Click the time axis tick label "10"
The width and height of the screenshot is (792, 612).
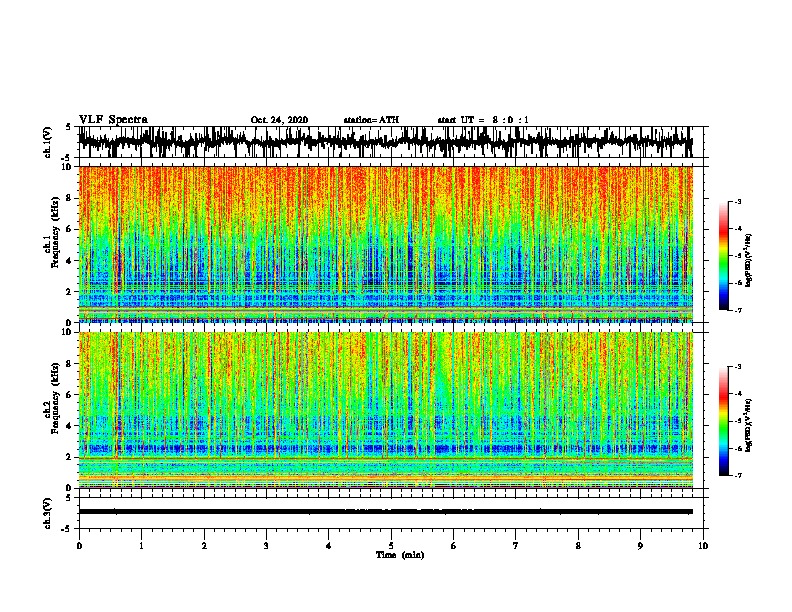pyautogui.click(x=703, y=546)
